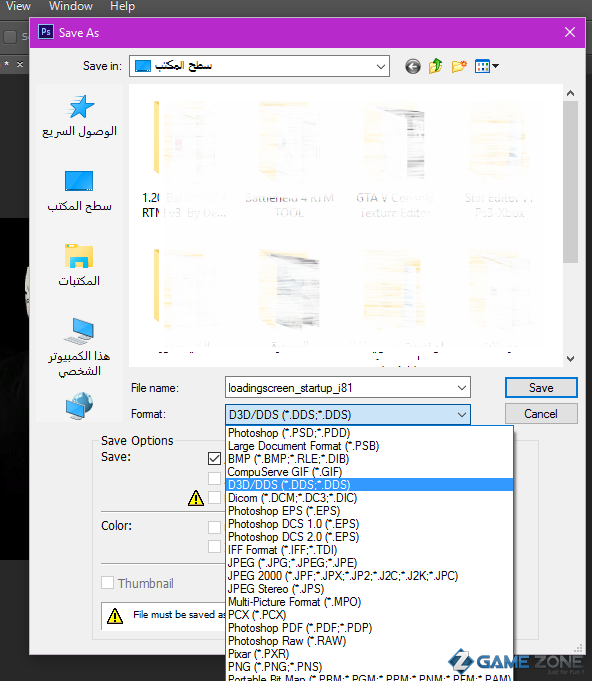
Task: Open the view menu icon
Action: [x=486, y=66]
